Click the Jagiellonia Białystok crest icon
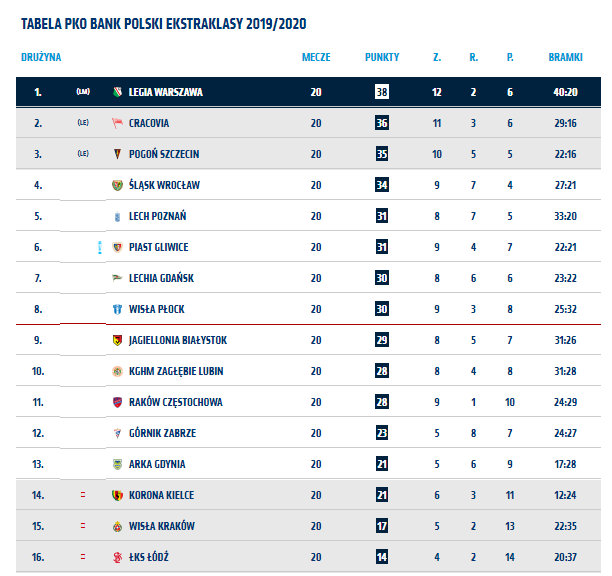 pyautogui.click(x=117, y=340)
